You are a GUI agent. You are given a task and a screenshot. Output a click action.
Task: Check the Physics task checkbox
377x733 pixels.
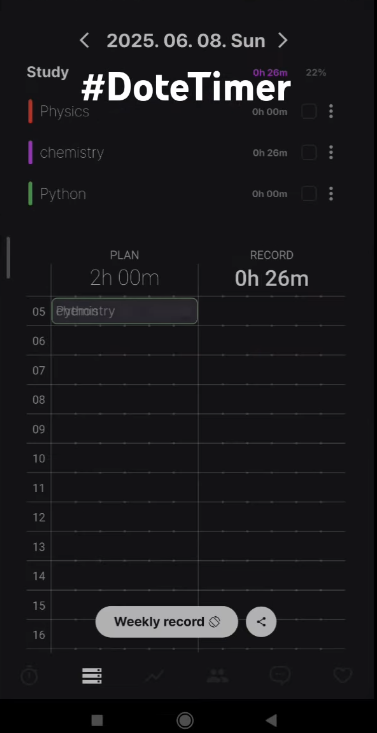(x=309, y=111)
